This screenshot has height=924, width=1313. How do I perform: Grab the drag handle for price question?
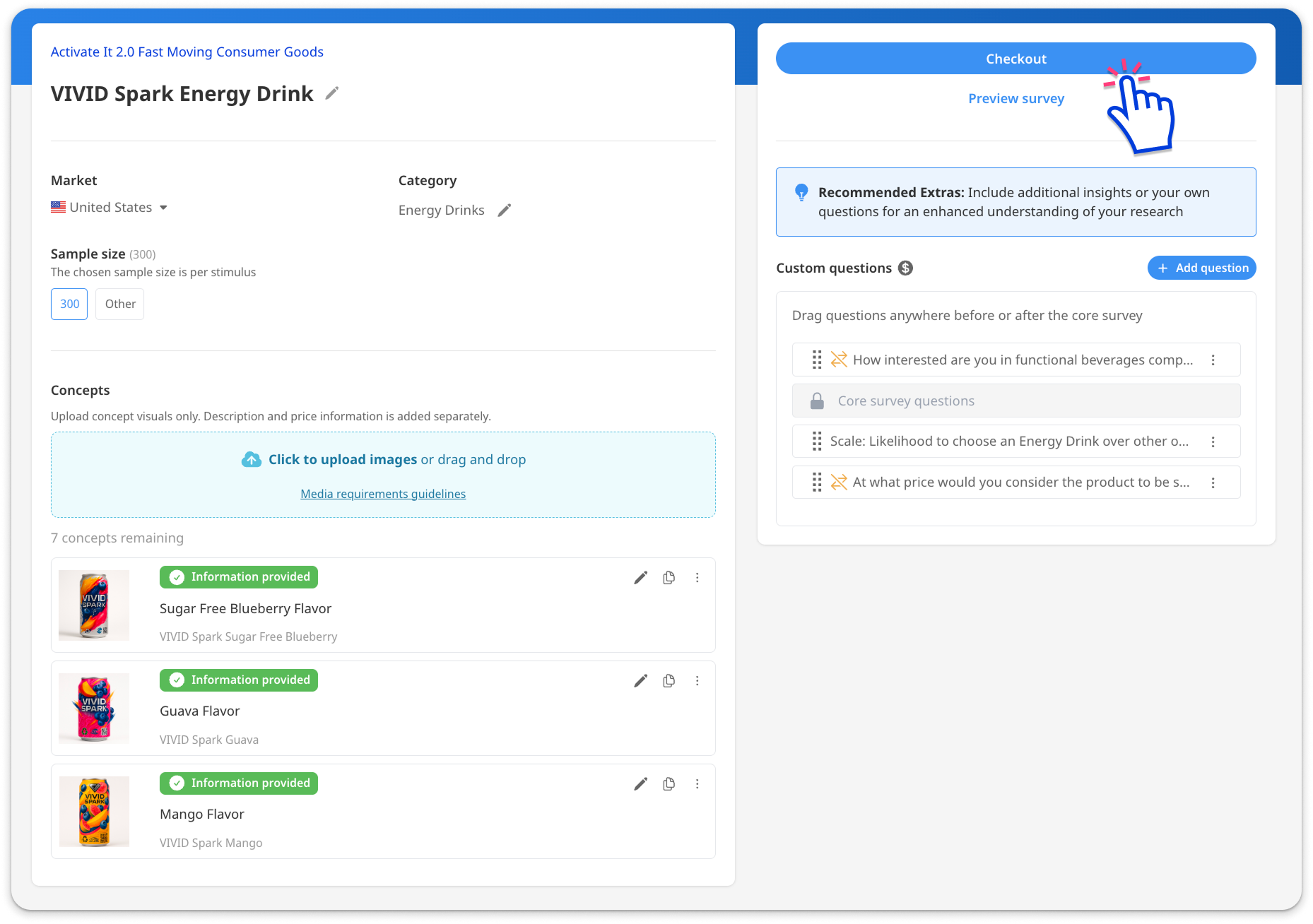pyautogui.click(x=816, y=482)
